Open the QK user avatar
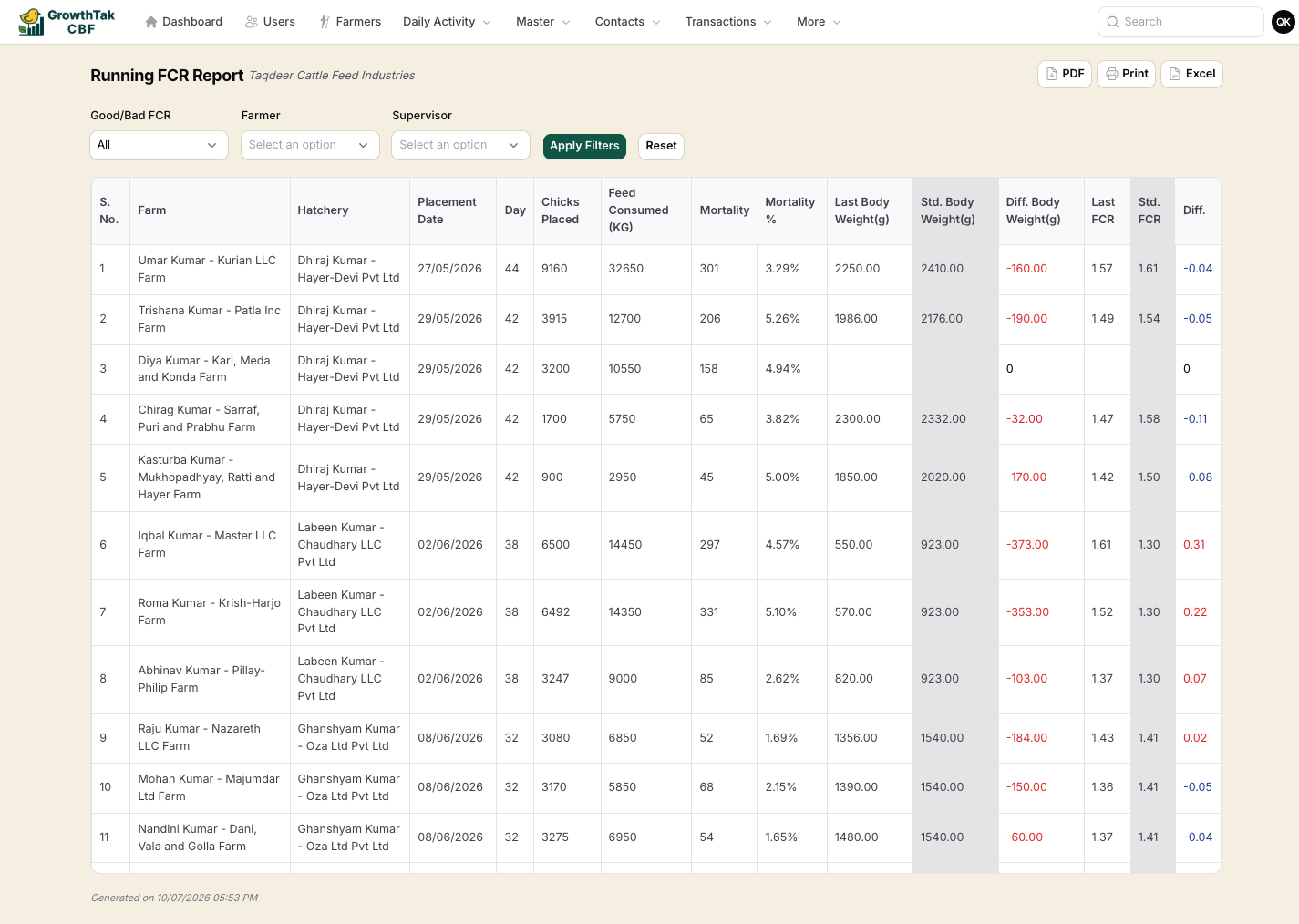The width and height of the screenshot is (1299, 924). click(1284, 22)
